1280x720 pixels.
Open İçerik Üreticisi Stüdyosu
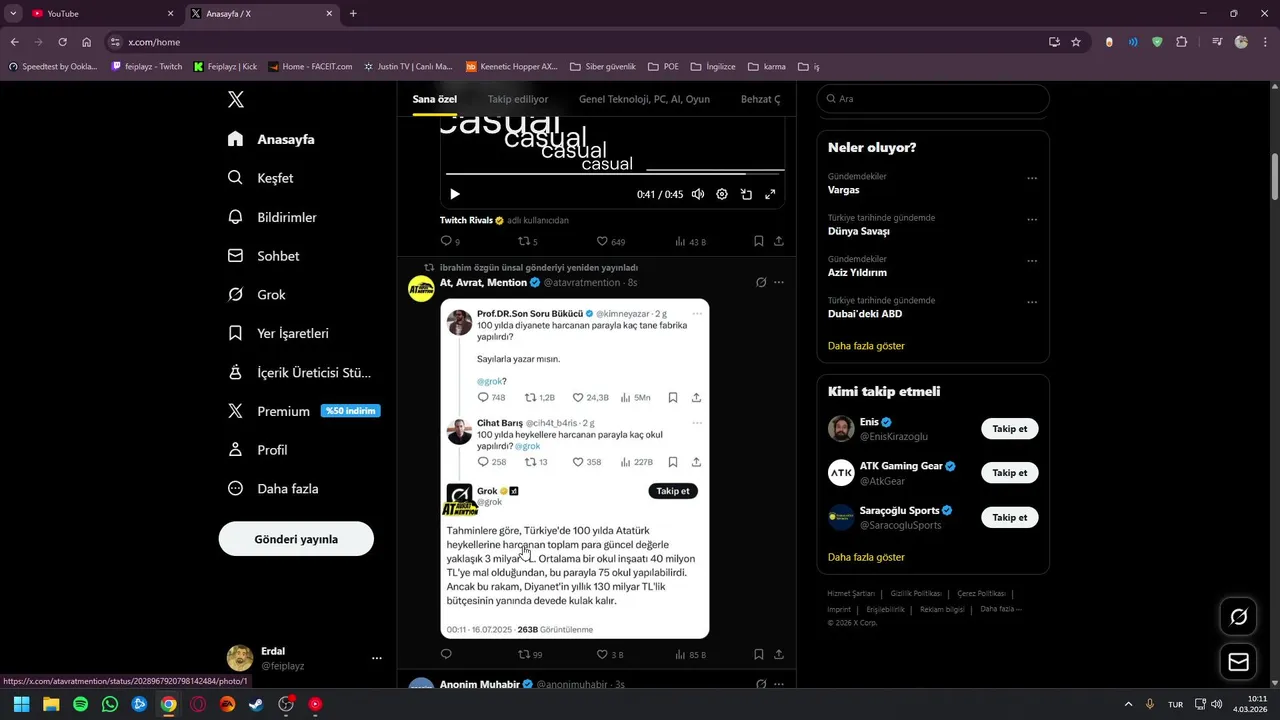(x=299, y=372)
